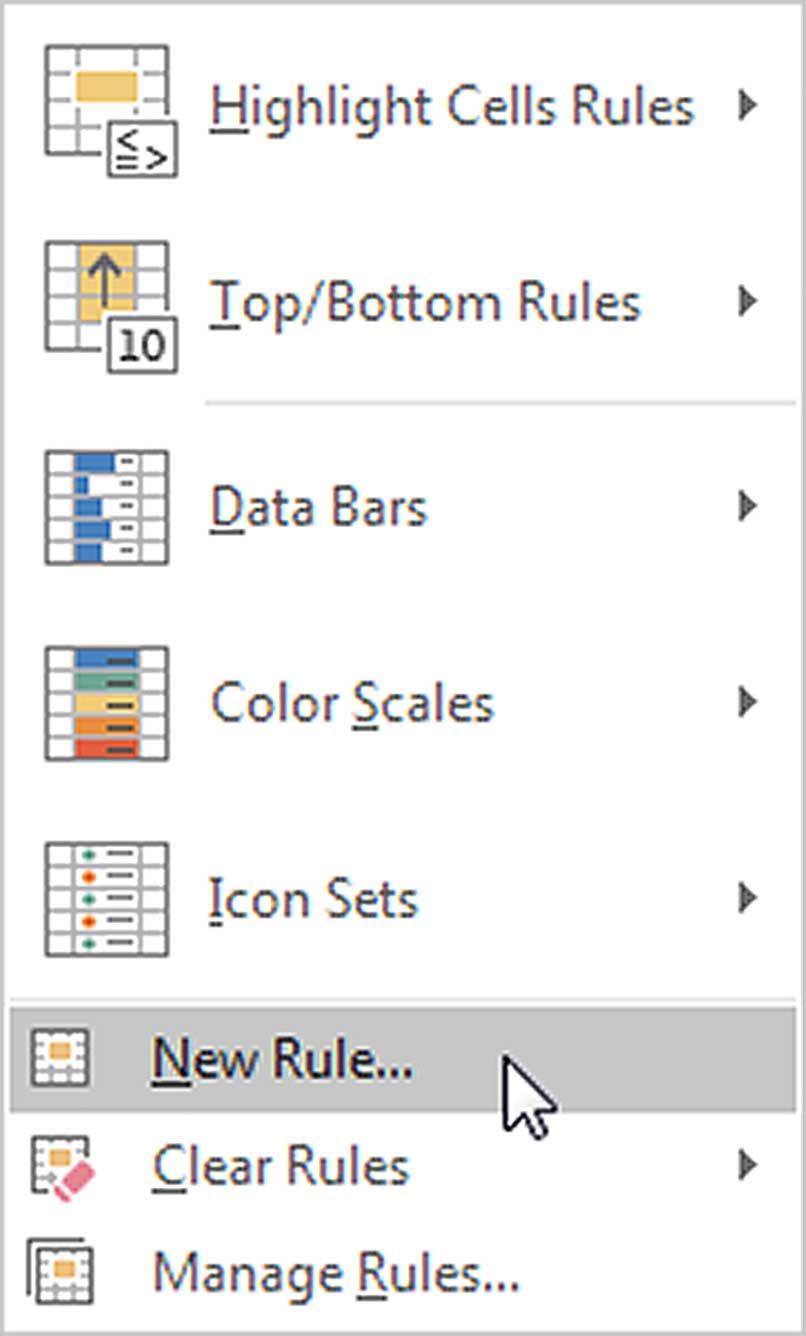Click the Manage Rules icon
This screenshot has width=806, height=1336.
pos(60,1274)
